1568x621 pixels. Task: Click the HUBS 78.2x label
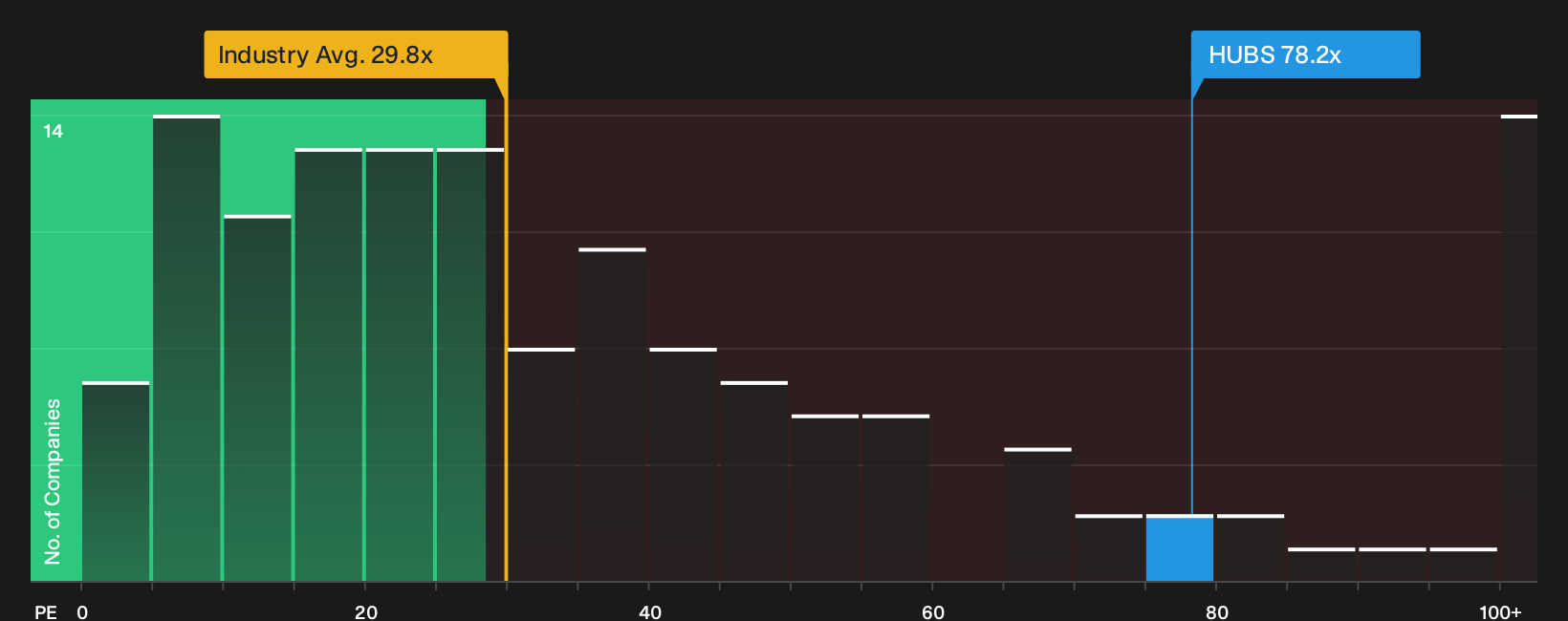click(x=1305, y=54)
